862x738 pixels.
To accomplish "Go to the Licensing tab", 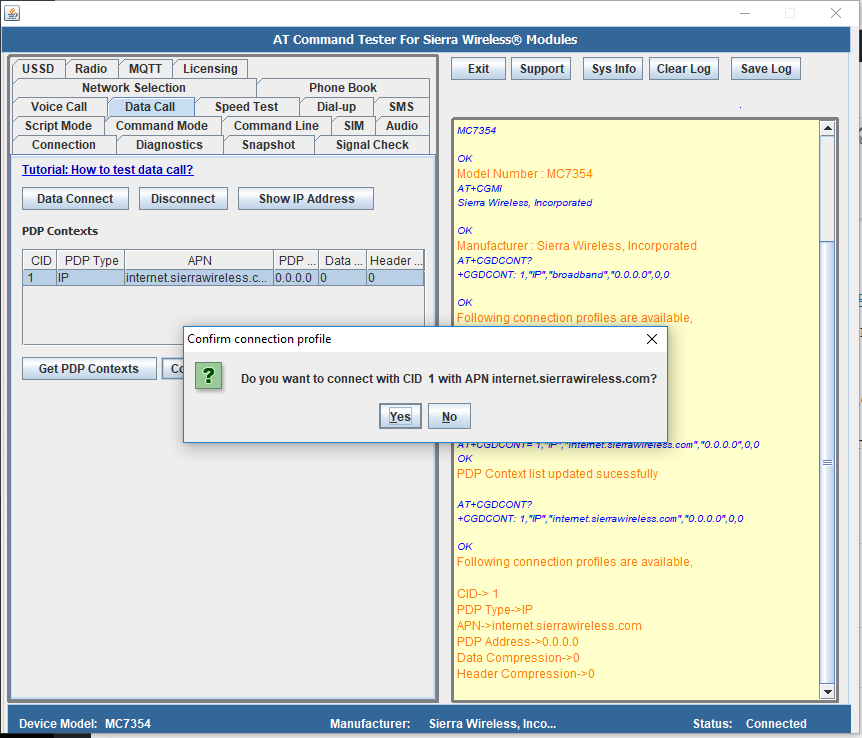I will [210, 69].
